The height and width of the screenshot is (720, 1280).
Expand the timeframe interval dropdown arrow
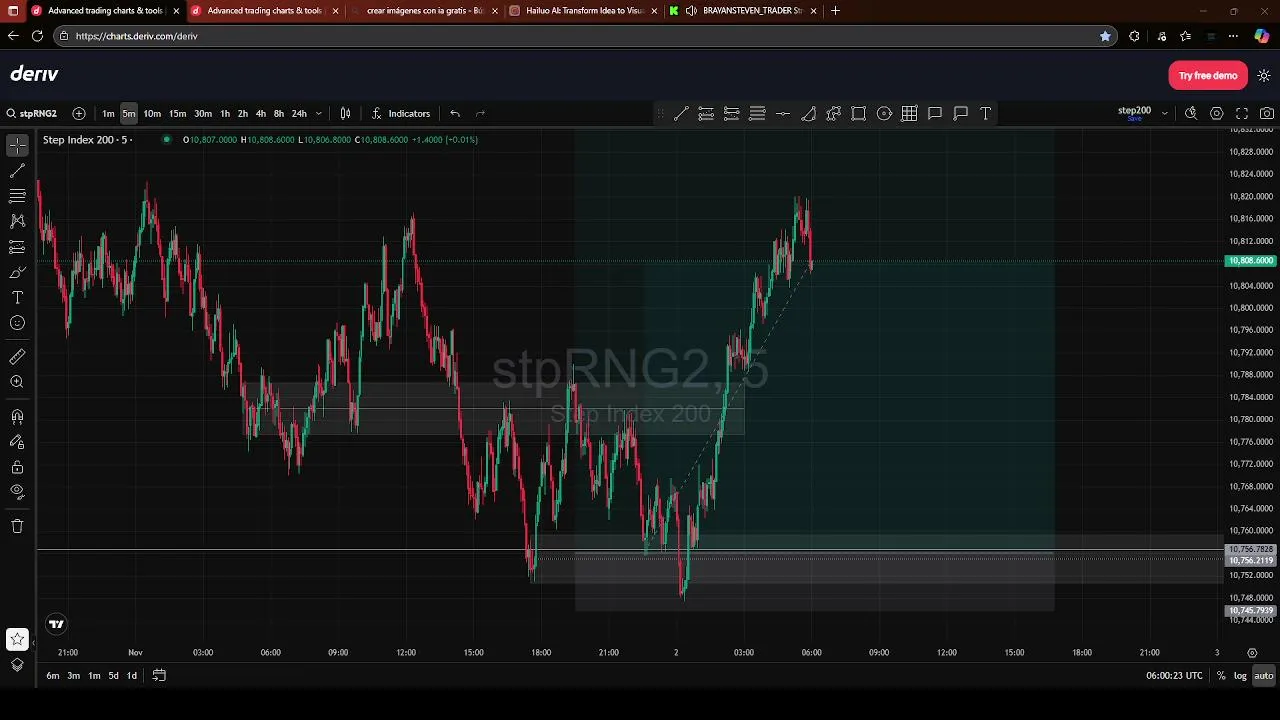(x=319, y=113)
